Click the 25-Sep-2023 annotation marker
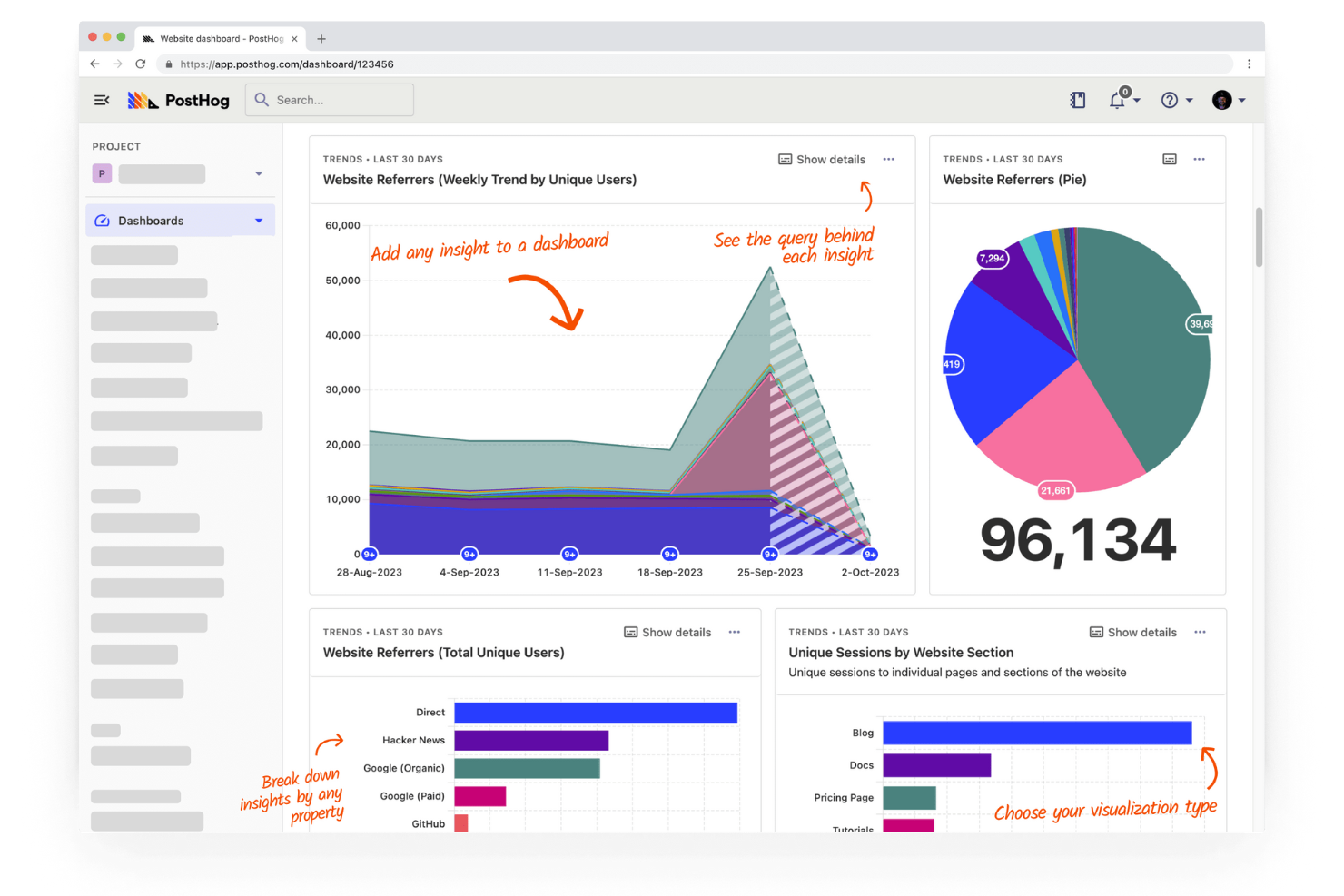1344x896 pixels. point(770,555)
